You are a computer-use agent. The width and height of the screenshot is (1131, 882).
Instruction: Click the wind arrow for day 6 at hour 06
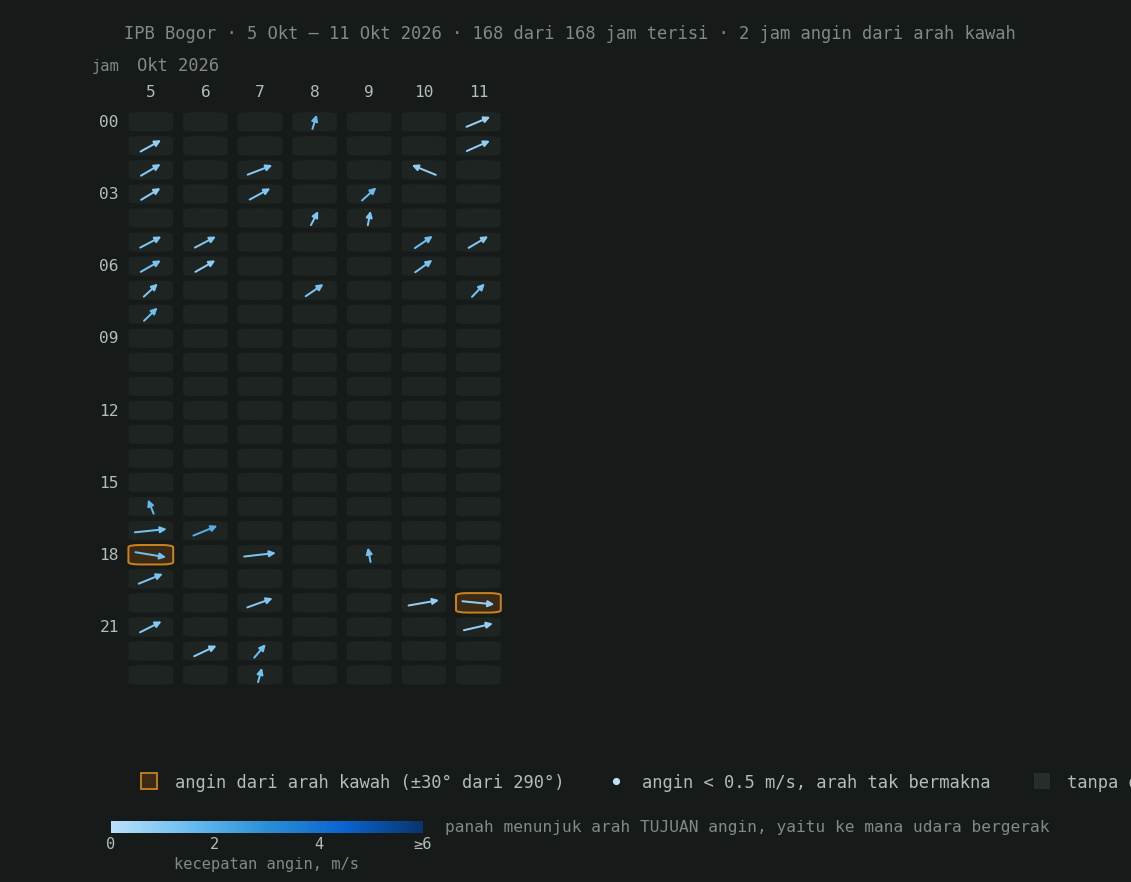(x=205, y=266)
